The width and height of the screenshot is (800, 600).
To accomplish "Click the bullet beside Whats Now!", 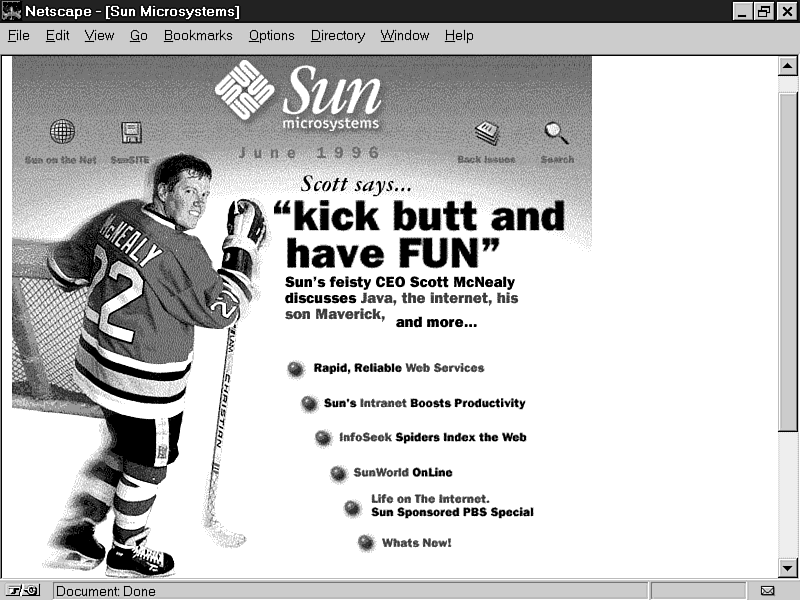I will click(x=366, y=543).
